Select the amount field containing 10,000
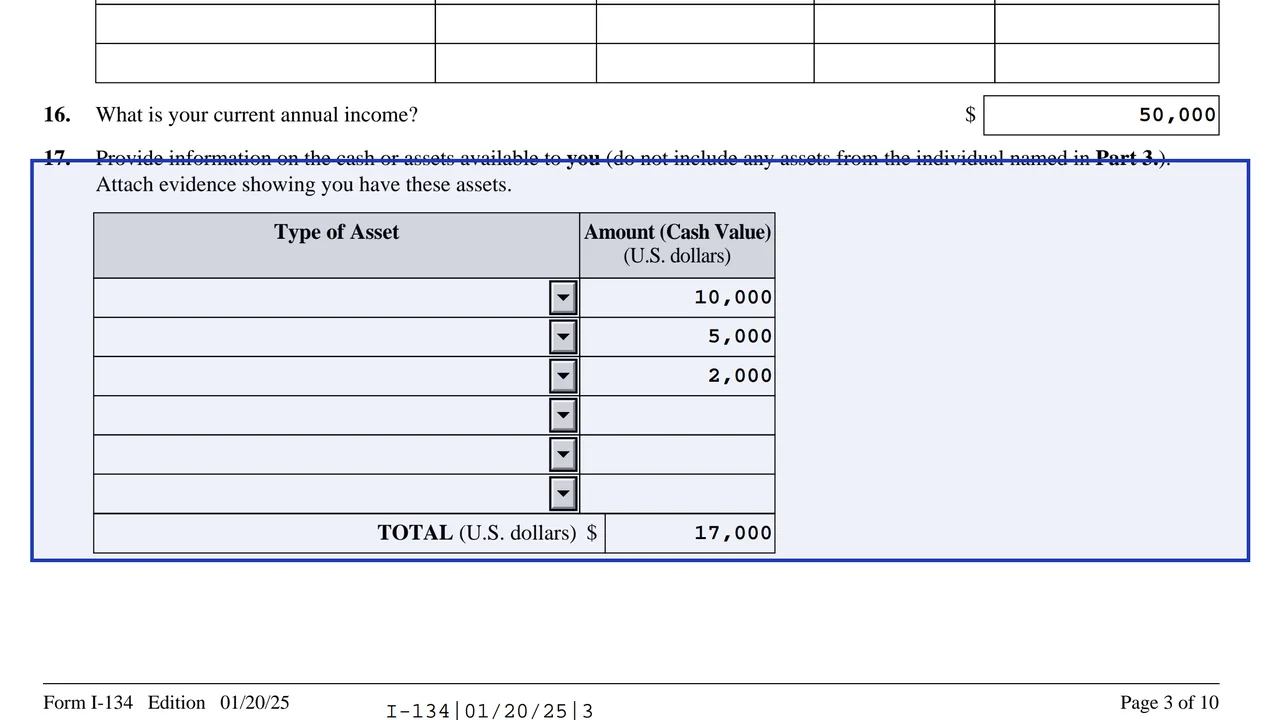1280x720 pixels. pyautogui.click(x=677, y=297)
